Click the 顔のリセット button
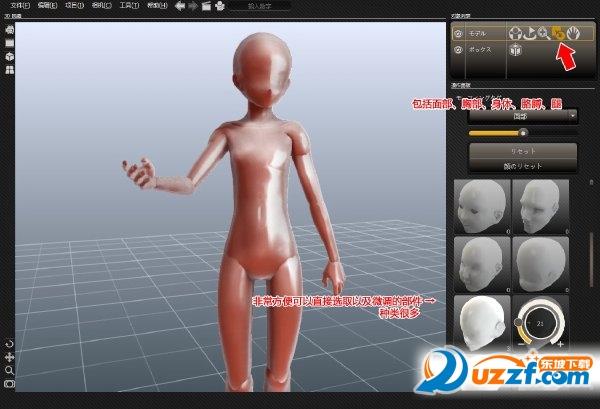This screenshot has height=409, width=600. click(522, 164)
